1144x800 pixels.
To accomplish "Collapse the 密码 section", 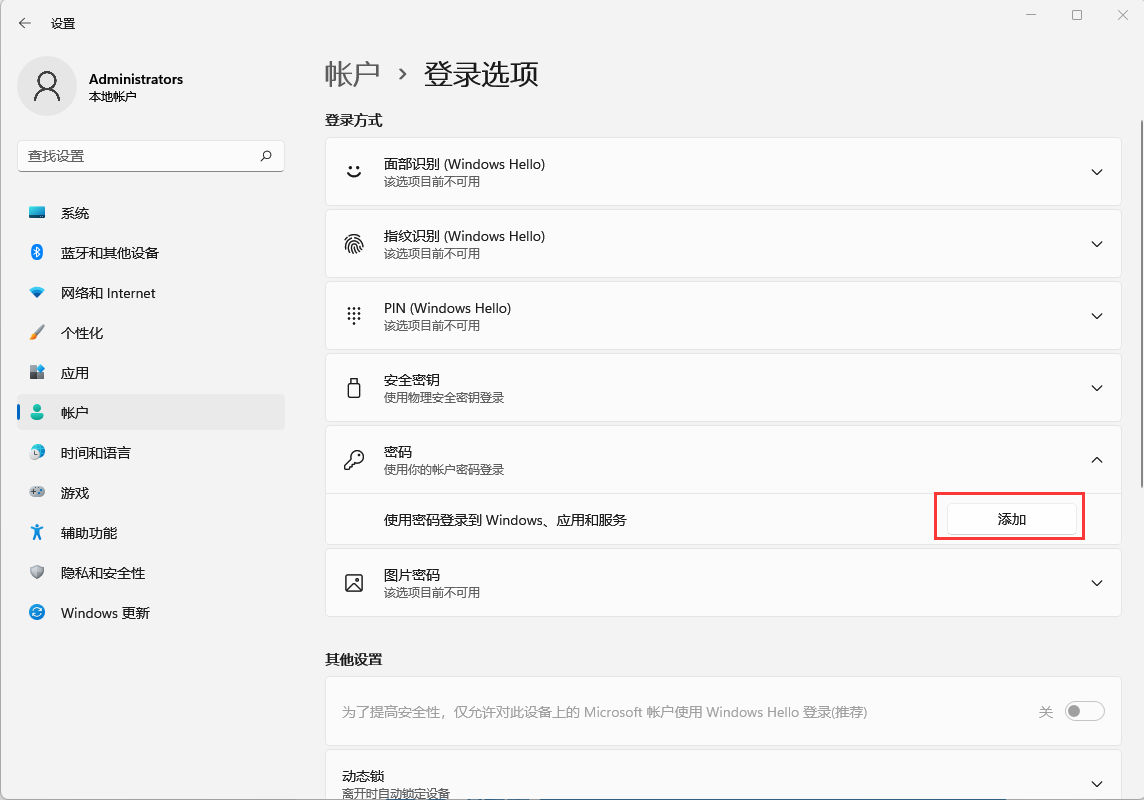I will [1096, 459].
